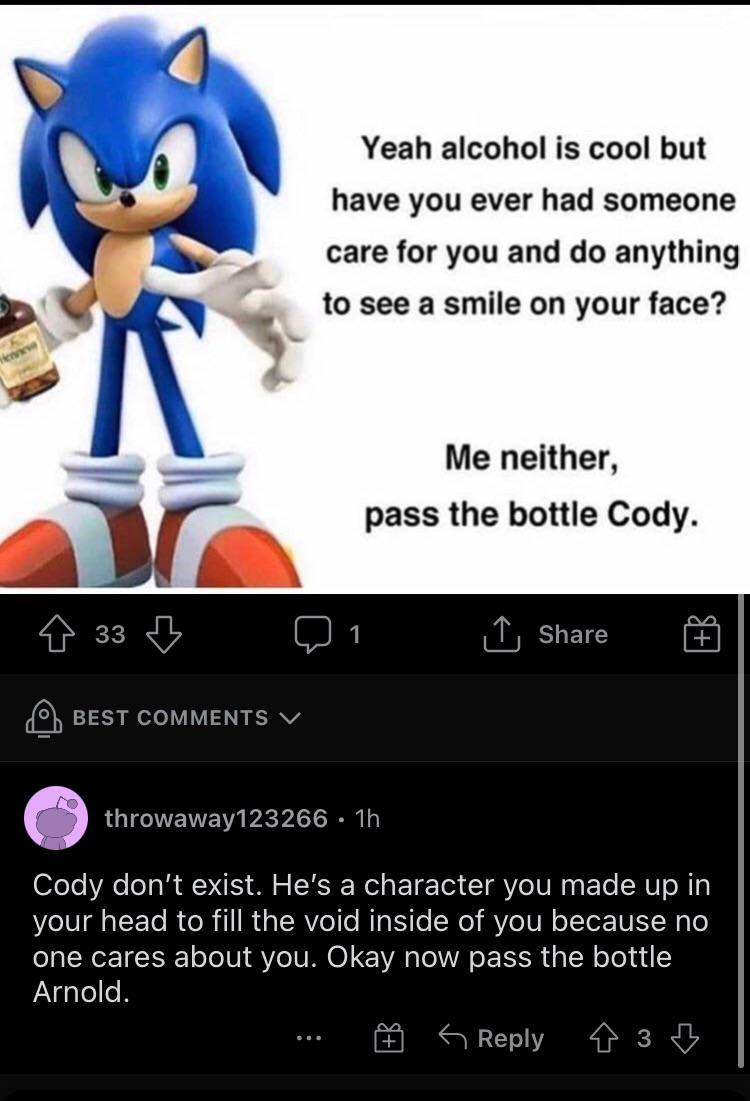The height and width of the screenshot is (1101, 750).
Task: Upvote the comment about Cody
Action: (600, 1039)
